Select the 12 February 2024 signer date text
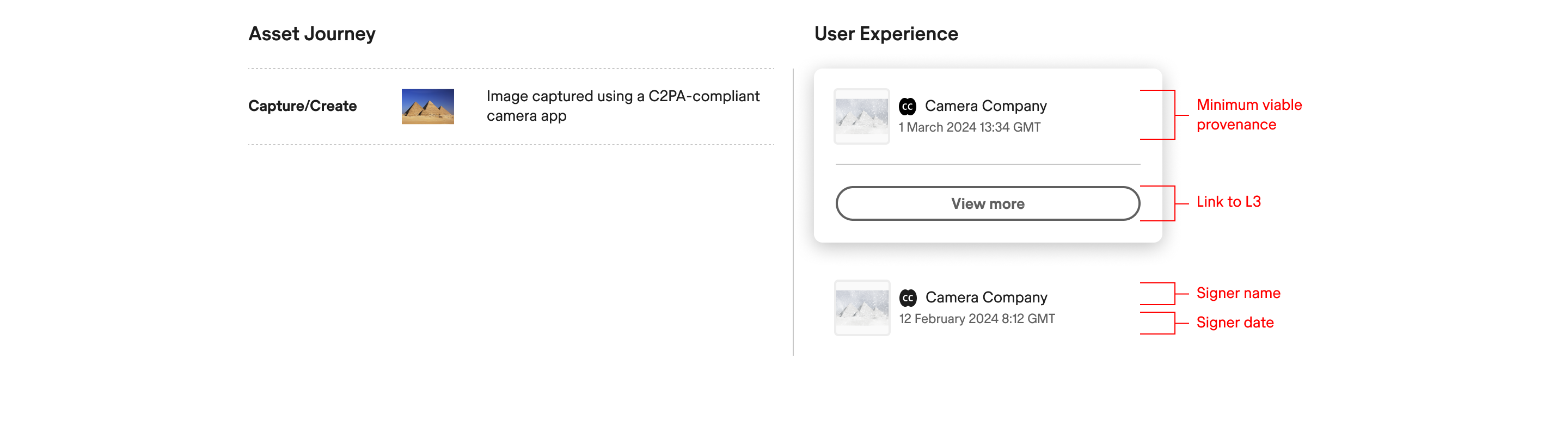Image resolution: width=1568 pixels, height=421 pixels. [978, 318]
